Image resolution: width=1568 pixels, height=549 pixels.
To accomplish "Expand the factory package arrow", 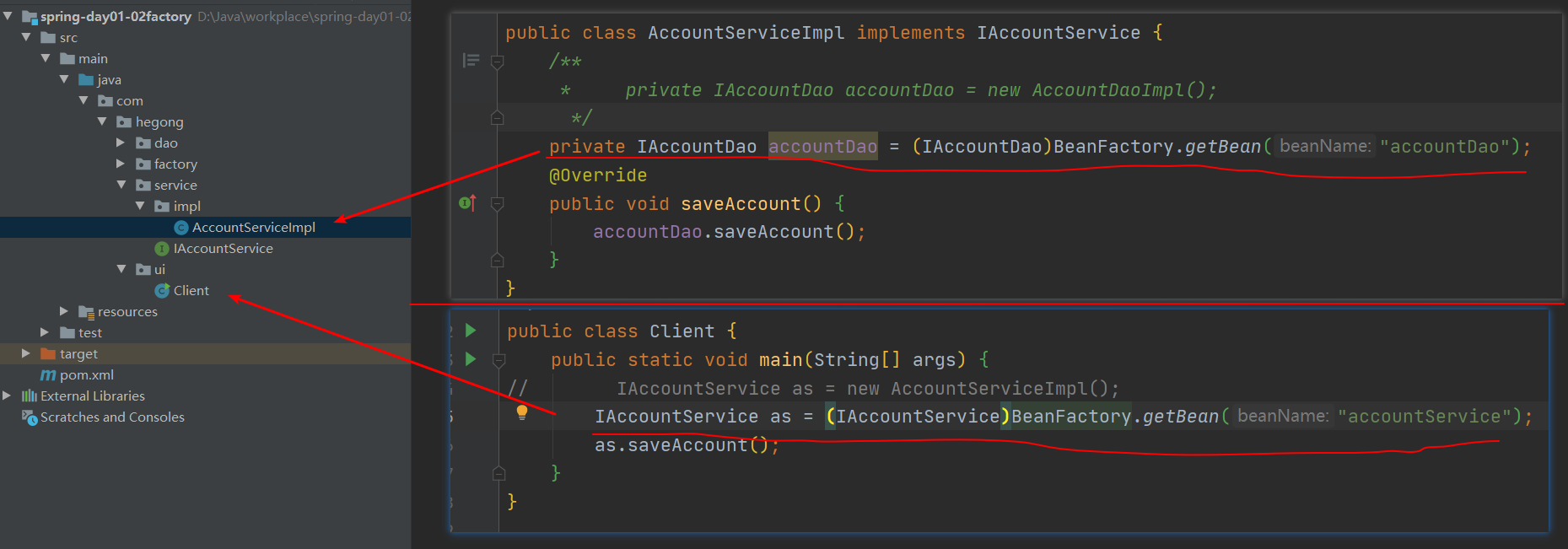I will click(121, 164).
